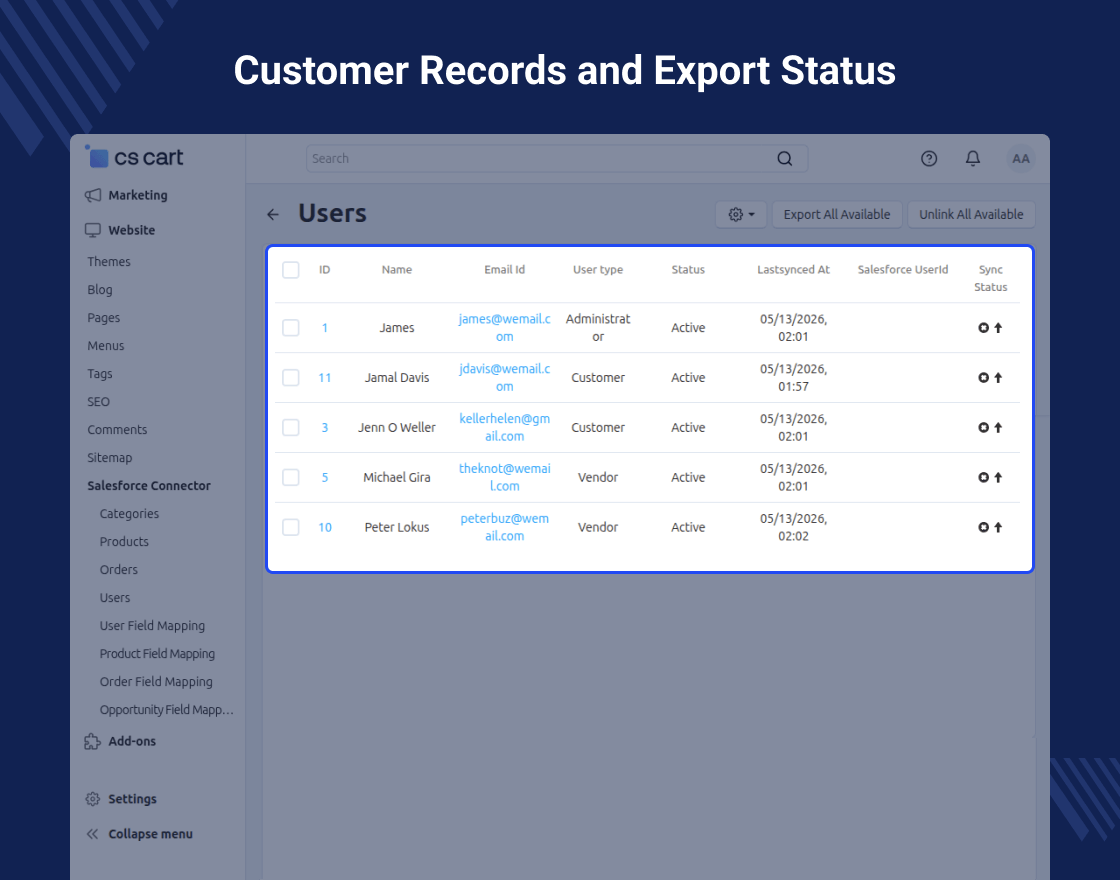This screenshot has width=1120, height=880.
Task: Check the box for Michael Gira
Action: click(291, 477)
